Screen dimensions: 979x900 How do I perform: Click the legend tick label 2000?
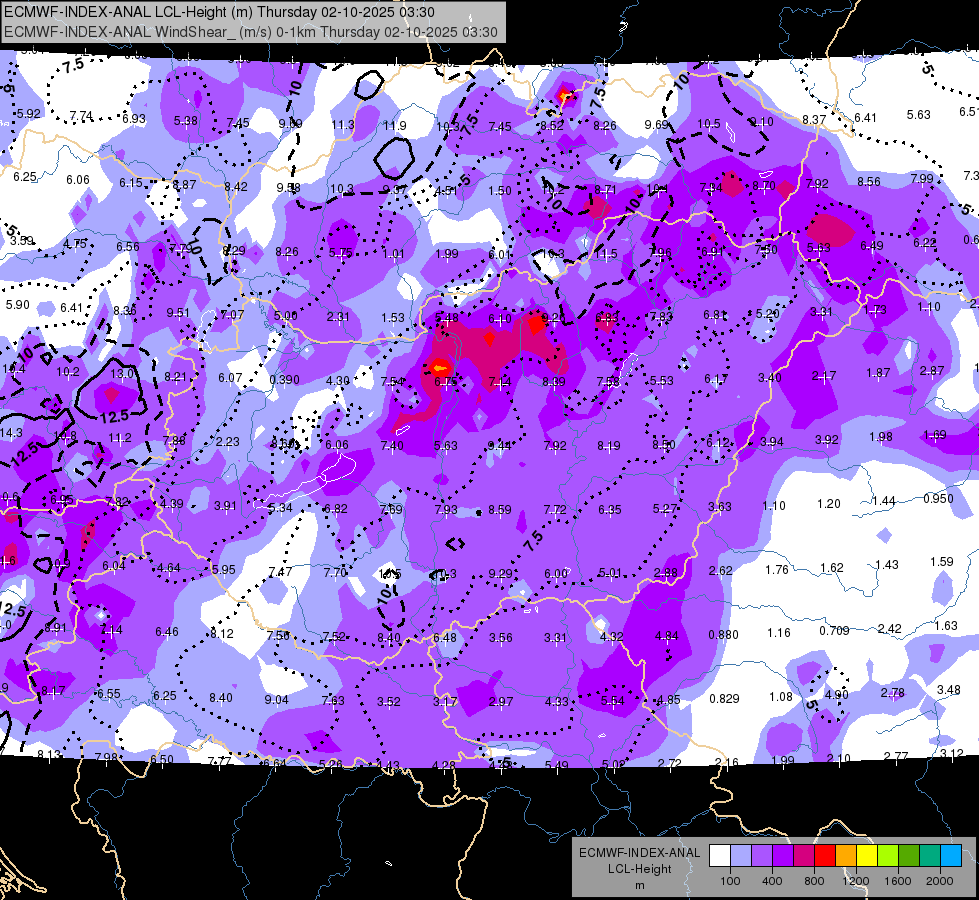pyautogui.click(x=940, y=881)
